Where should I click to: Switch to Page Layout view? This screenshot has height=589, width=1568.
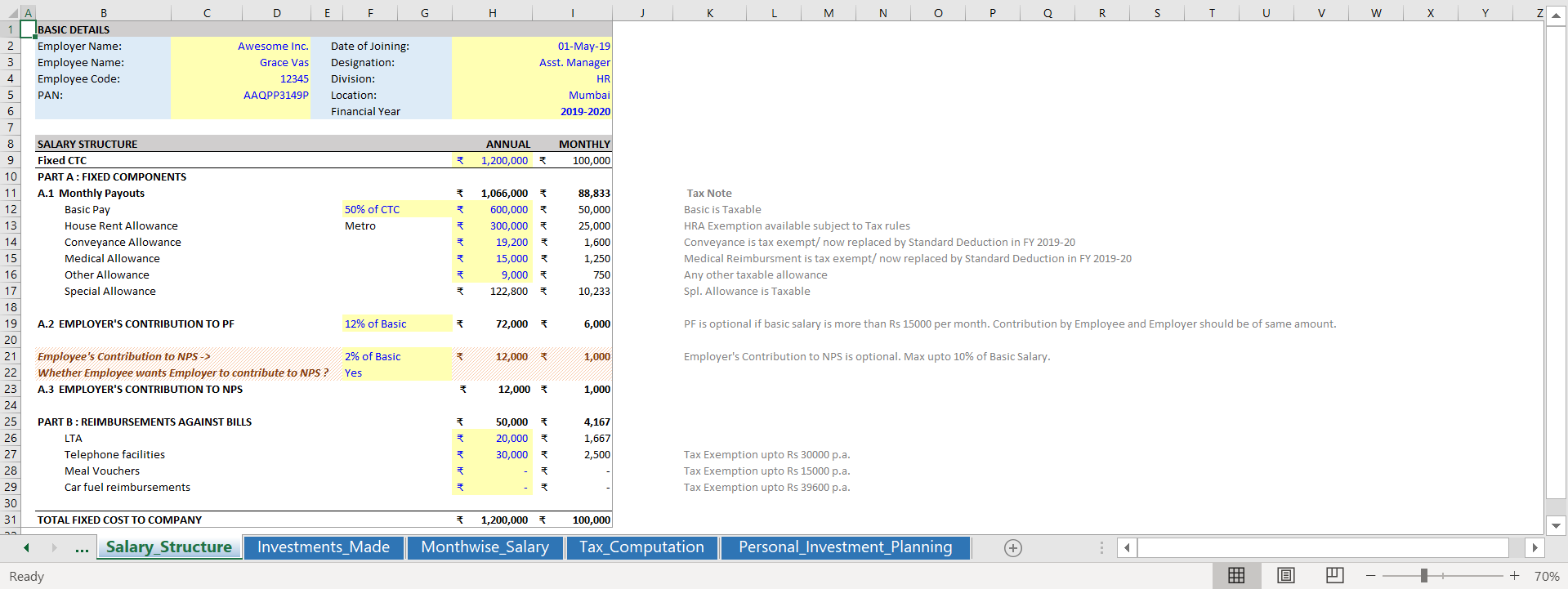pos(1285,576)
